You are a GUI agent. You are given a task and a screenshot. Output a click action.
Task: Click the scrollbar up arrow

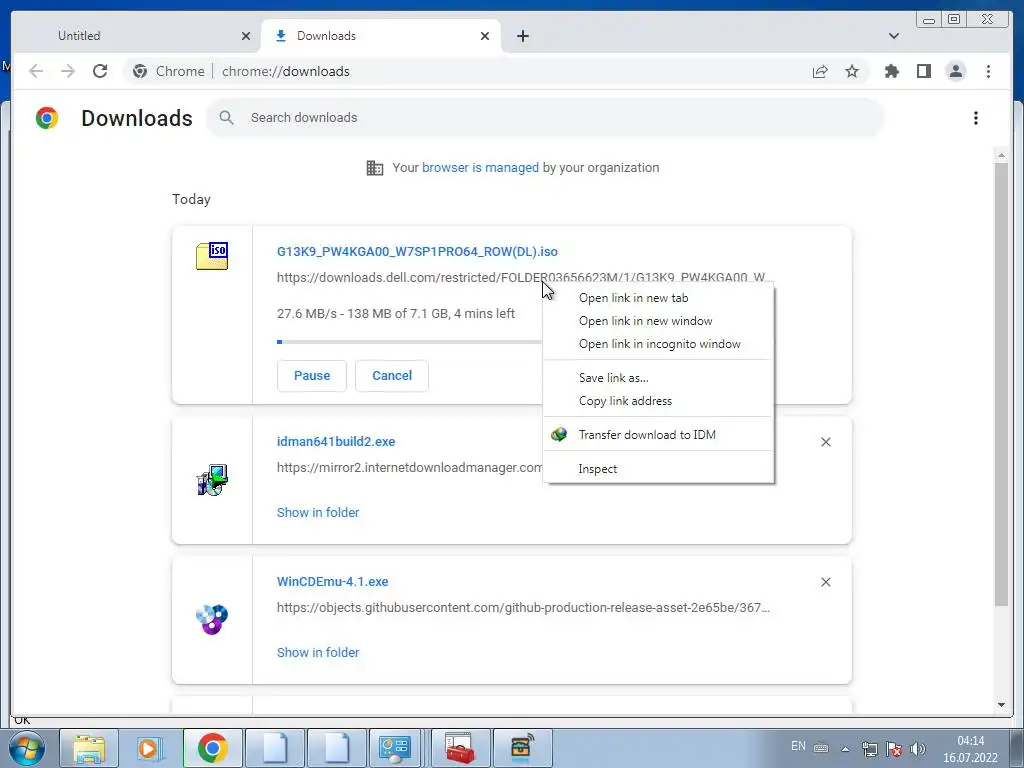[1001, 155]
